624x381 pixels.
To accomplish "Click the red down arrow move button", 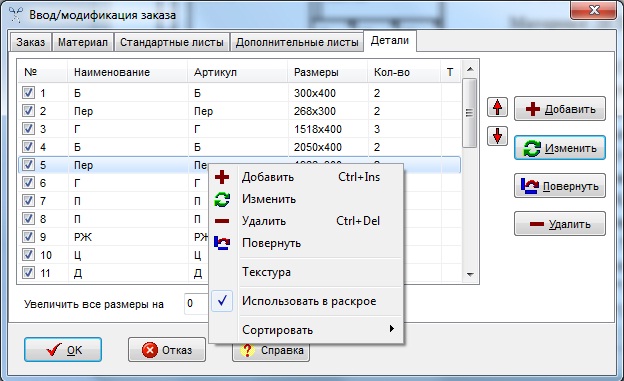I will [x=497, y=136].
